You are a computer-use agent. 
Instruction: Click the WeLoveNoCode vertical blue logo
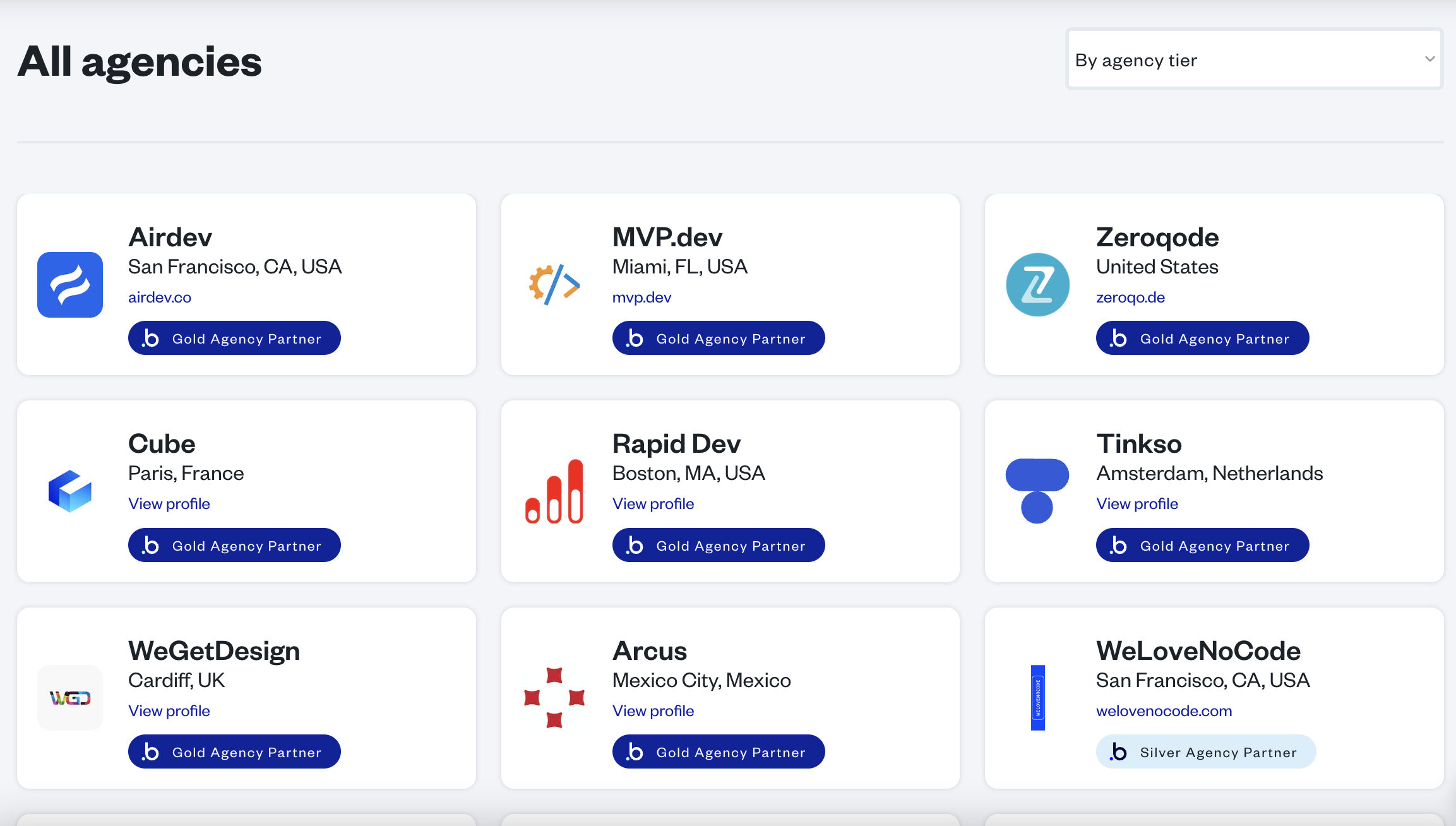click(x=1037, y=698)
